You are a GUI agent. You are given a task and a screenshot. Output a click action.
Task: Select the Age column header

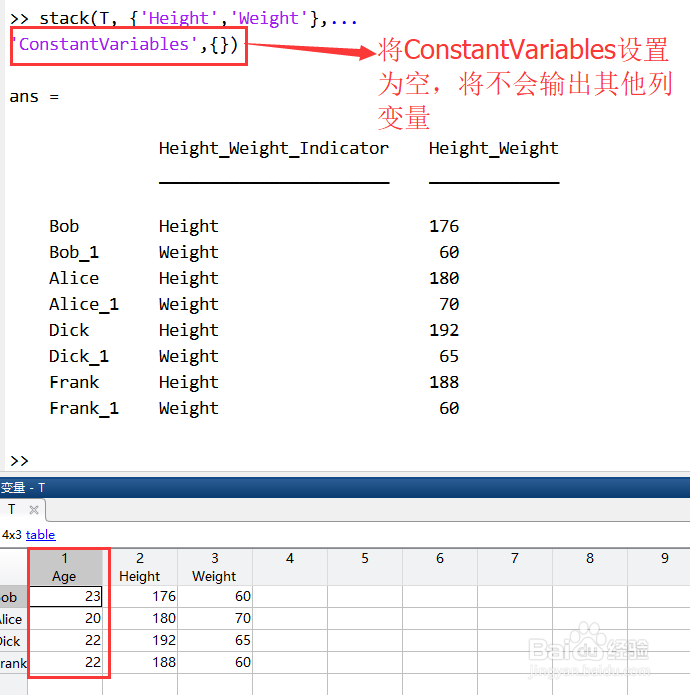coord(65,567)
